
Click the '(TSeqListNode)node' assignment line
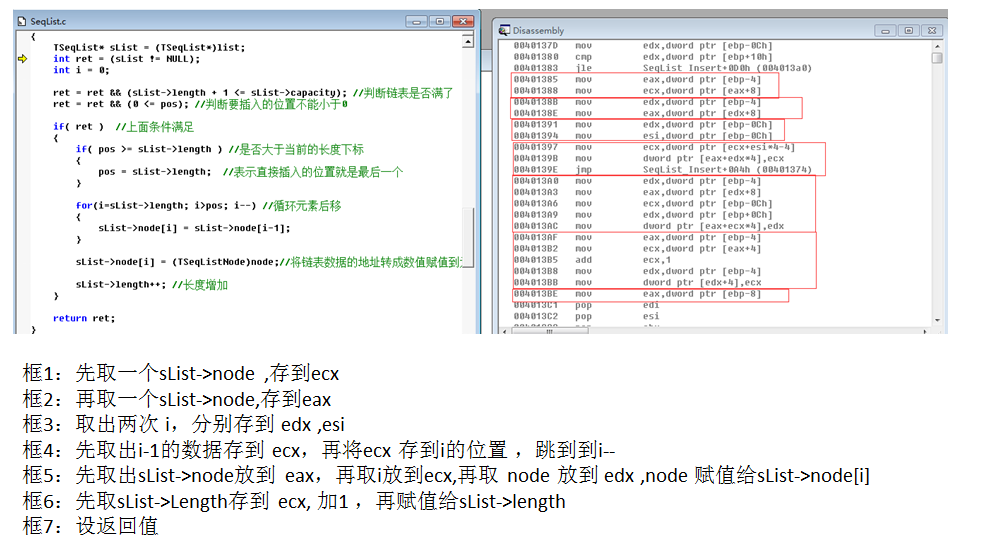268,262
